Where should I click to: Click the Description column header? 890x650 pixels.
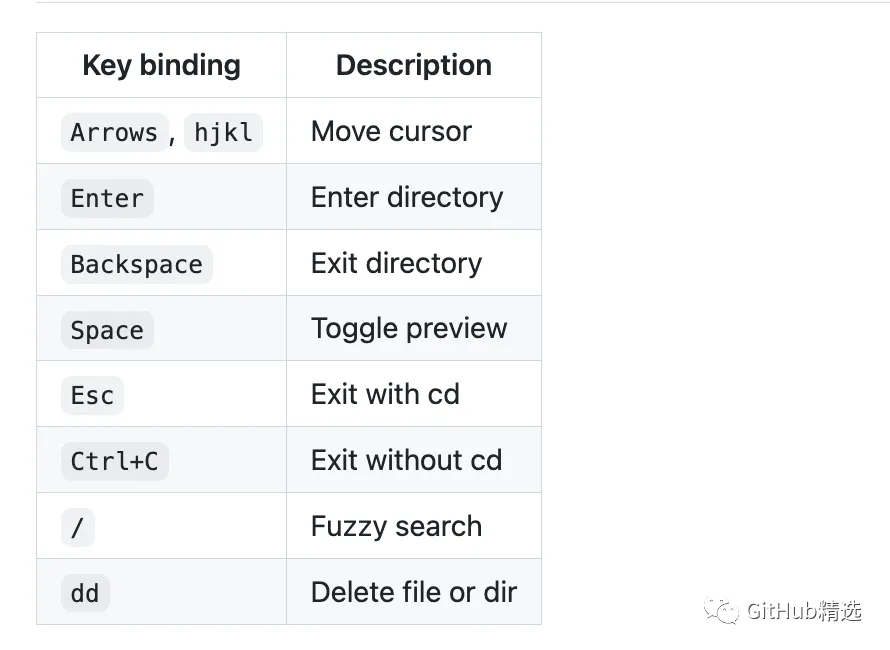coord(413,65)
